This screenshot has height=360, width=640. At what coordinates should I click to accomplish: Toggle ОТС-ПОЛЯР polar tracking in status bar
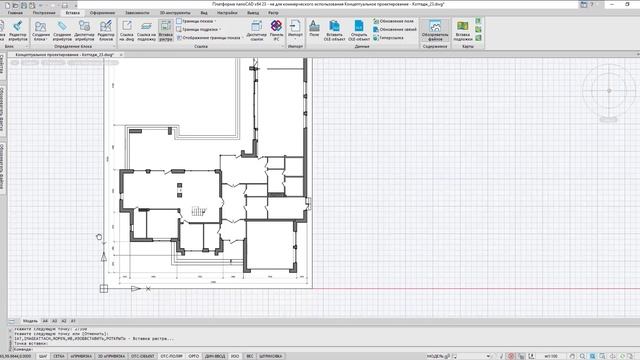tap(171, 356)
